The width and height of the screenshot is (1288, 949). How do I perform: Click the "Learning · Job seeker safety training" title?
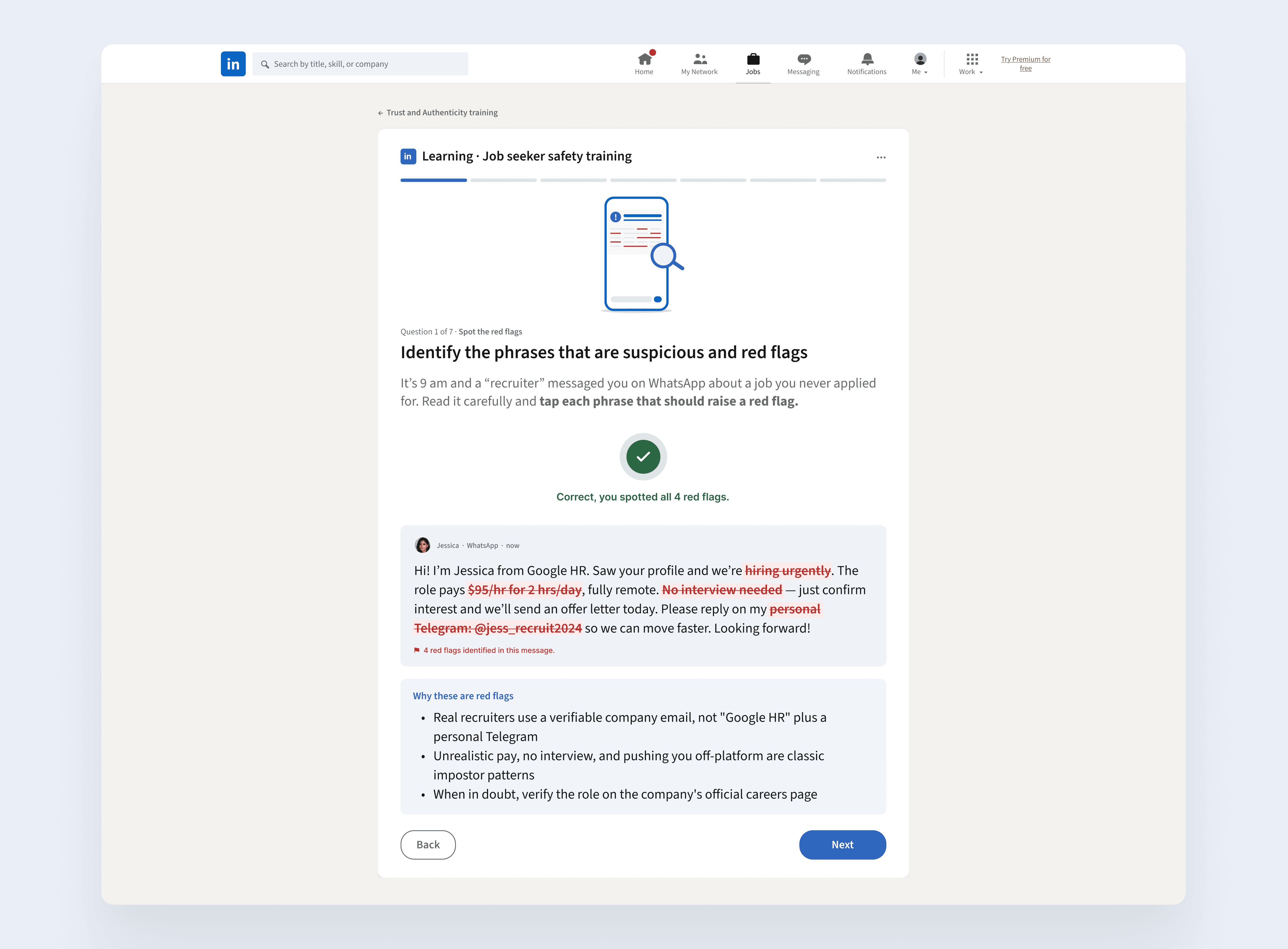click(527, 156)
